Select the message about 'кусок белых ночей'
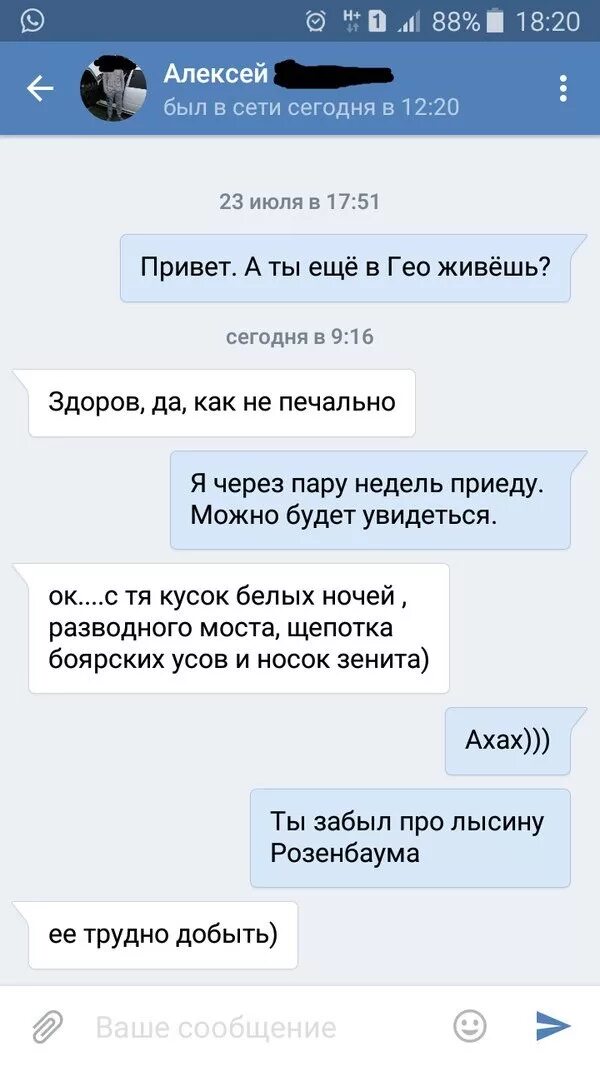 pyautogui.click(x=239, y=628)
